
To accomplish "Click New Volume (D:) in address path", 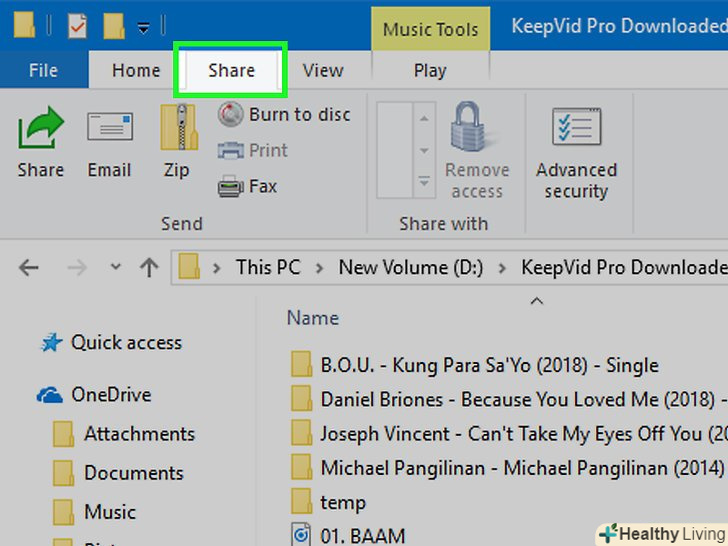I will pos(411,267).
